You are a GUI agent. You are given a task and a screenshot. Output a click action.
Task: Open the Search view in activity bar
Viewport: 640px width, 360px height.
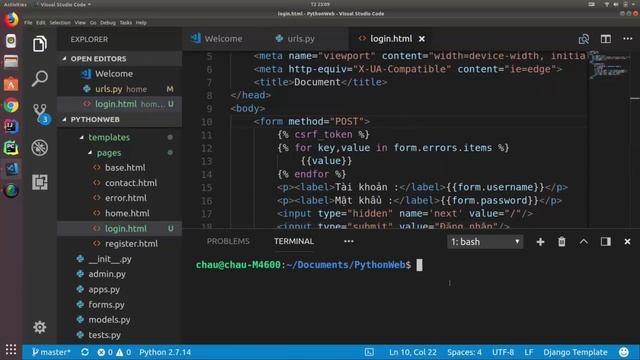tap(40, 78)
